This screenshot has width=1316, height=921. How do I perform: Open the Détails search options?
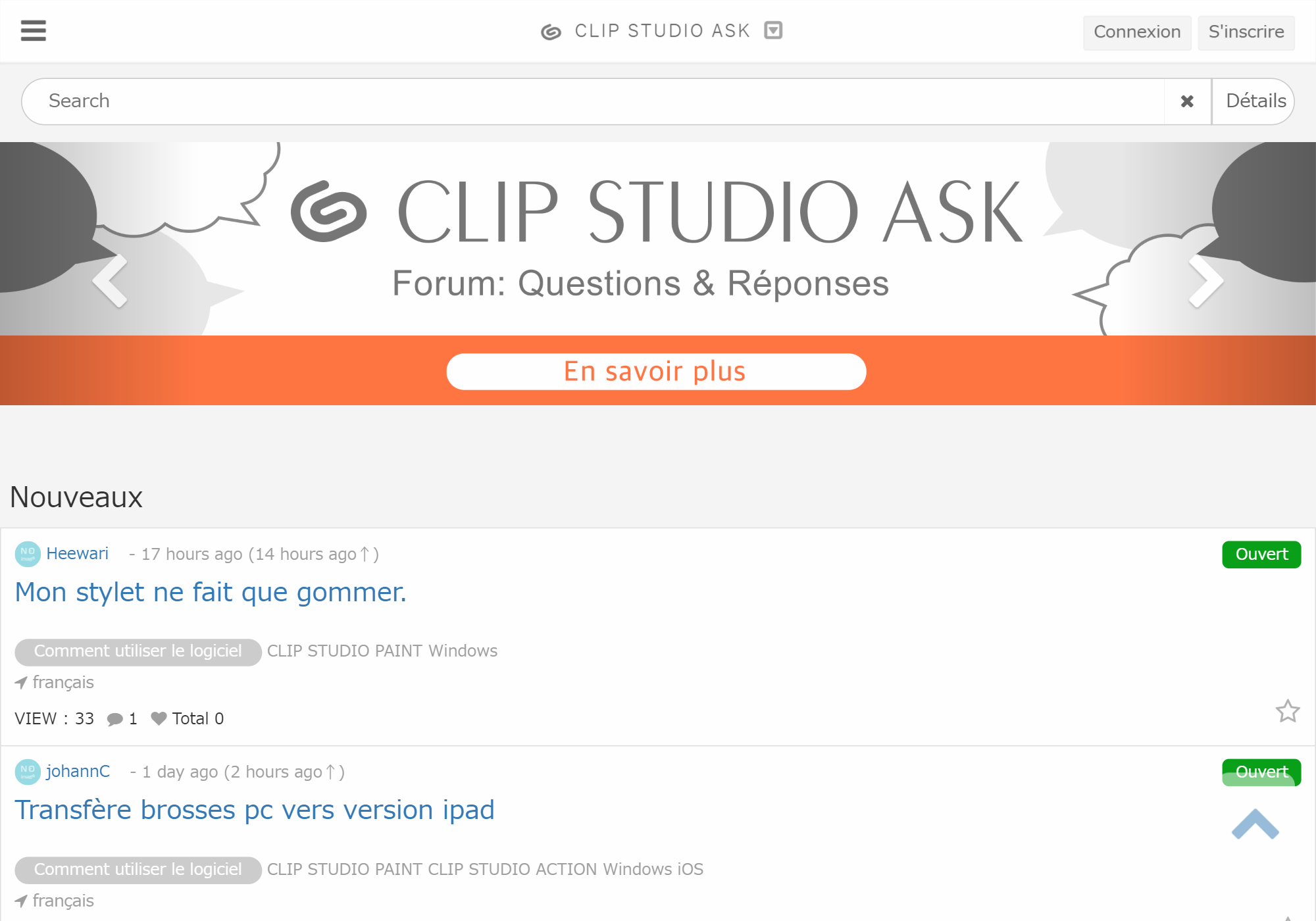tap(1255, 101)
